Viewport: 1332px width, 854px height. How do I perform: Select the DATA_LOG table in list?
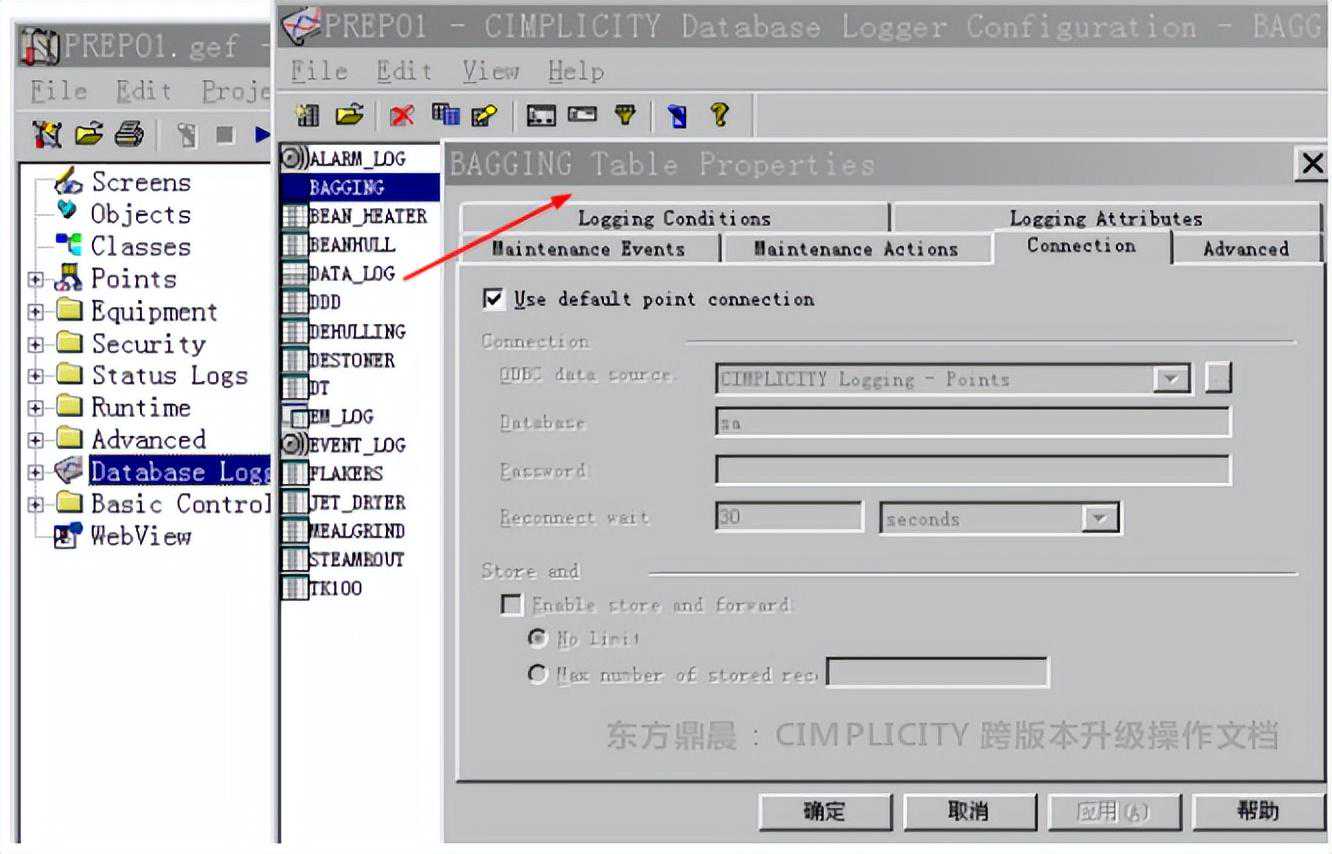(x=351, y=273)
